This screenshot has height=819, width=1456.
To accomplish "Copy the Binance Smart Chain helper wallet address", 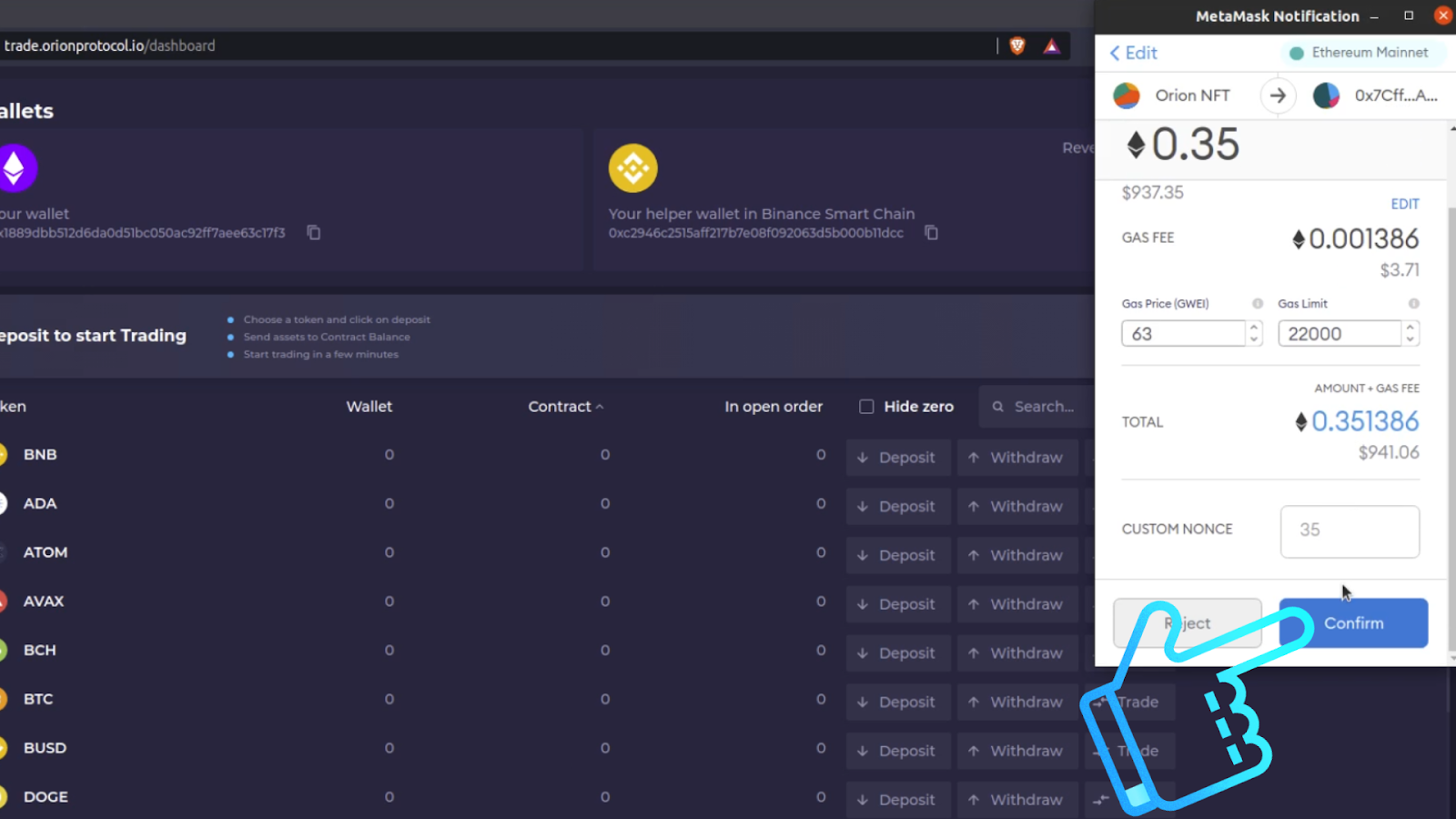I will 931,233.
